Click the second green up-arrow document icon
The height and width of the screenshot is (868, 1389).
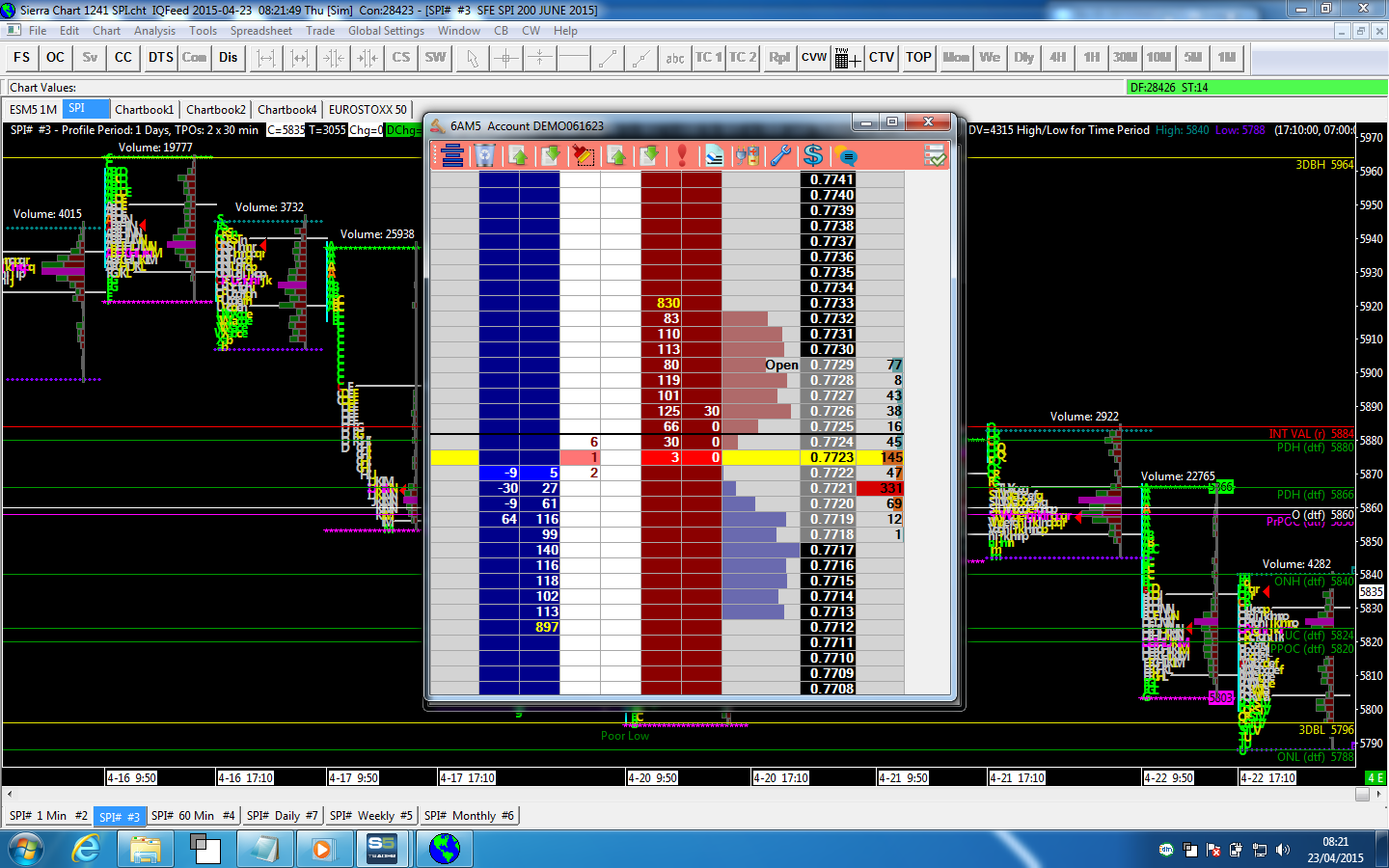[x=617, y=155]
